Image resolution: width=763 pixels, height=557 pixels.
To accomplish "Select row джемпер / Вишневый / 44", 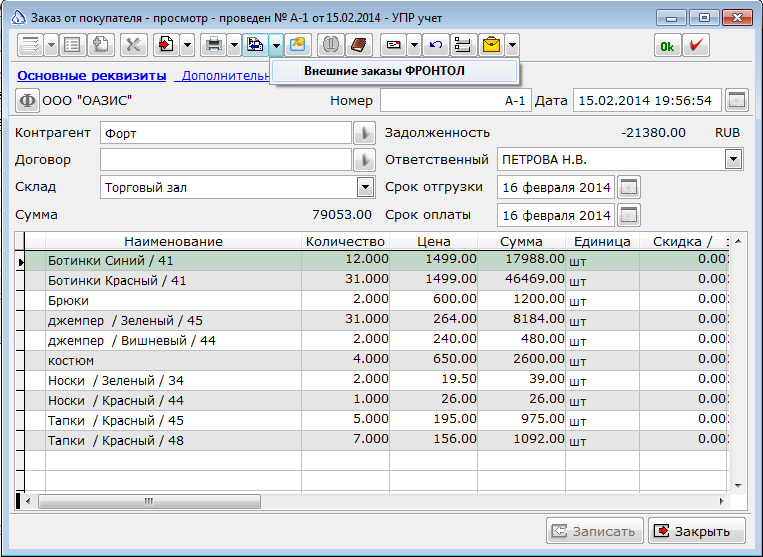I will click(377, 341).
